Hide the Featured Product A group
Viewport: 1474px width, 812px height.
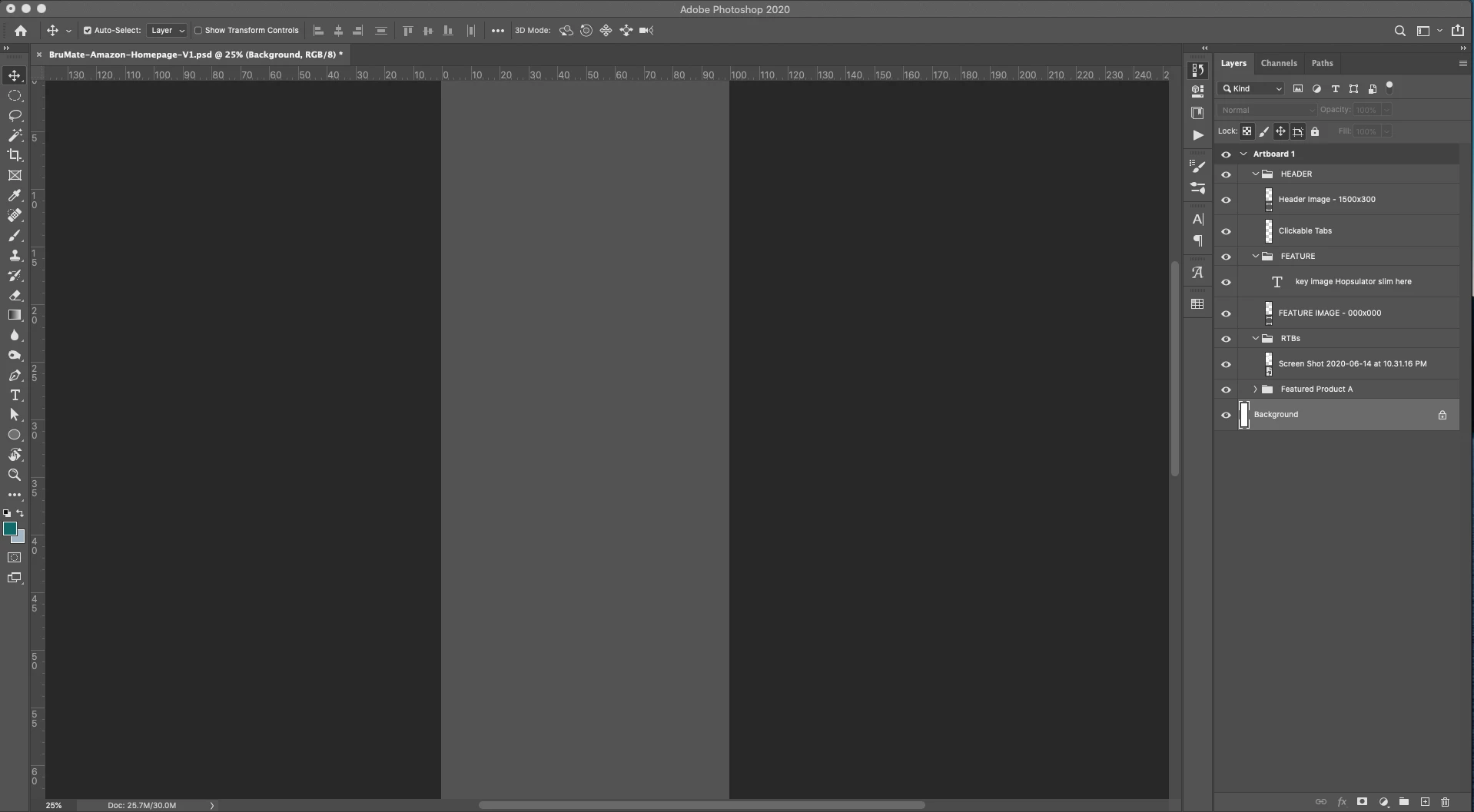click(1226, 389)
